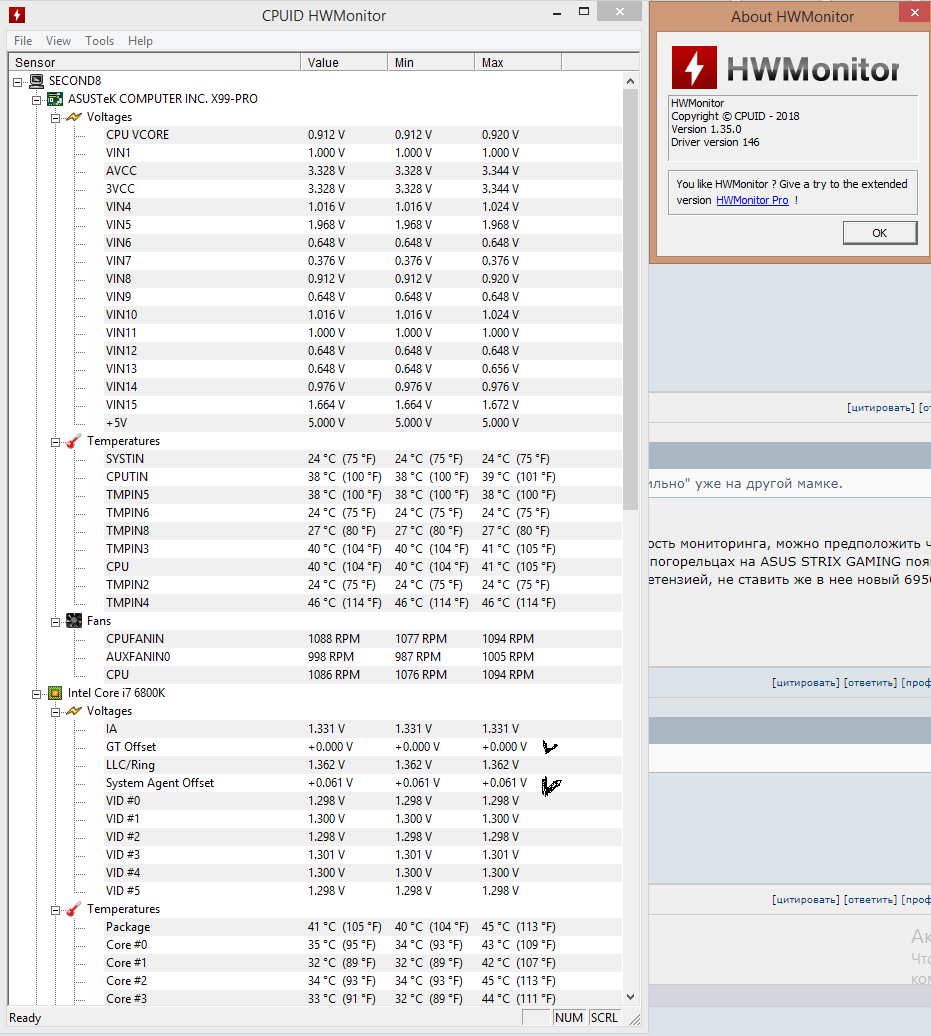Viewport: 931px width, 1036px height.
Task: Collapse the Intel Core i7 6800K node
Action: click(x=36, y=694)
